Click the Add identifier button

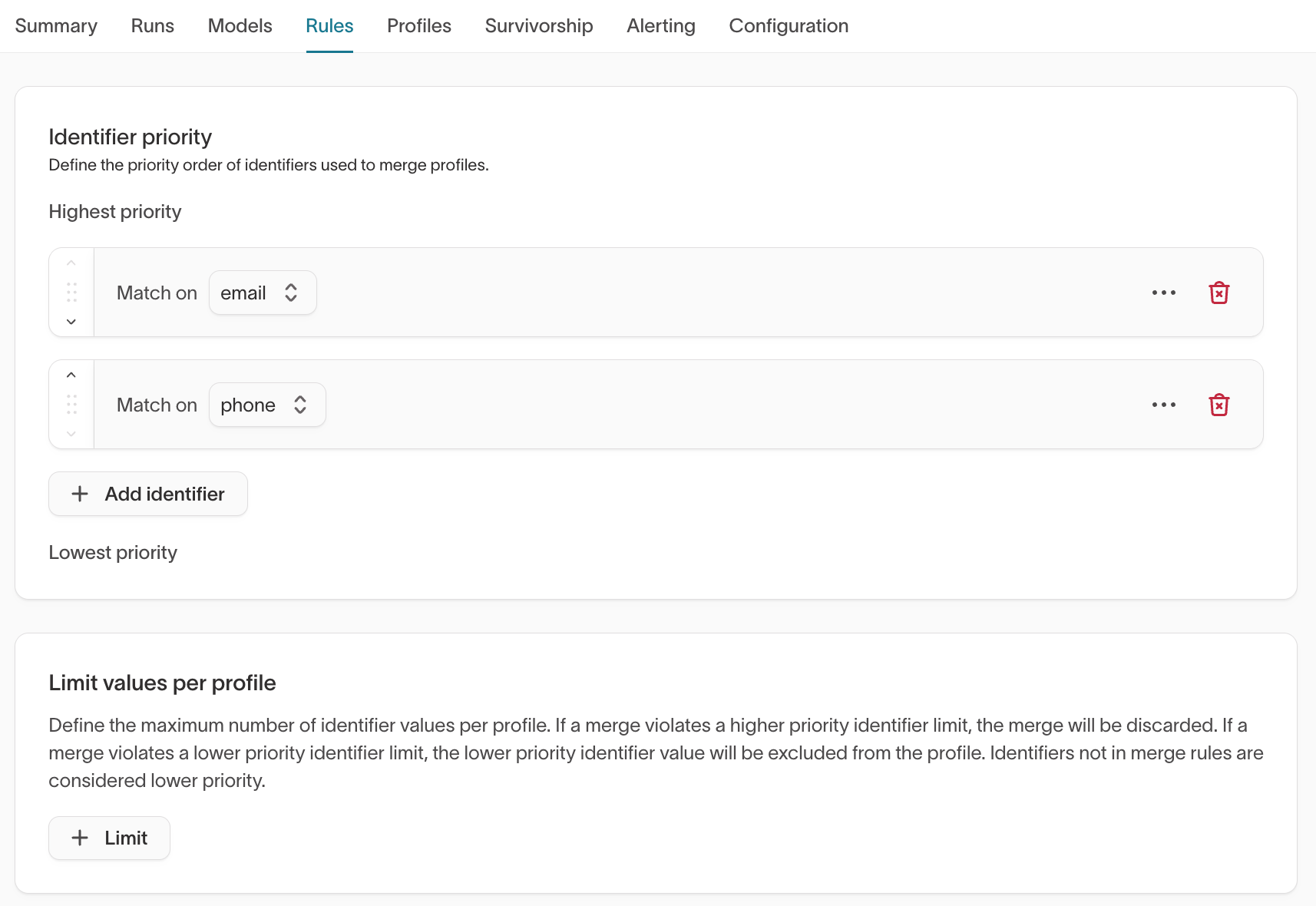(148, 494)
